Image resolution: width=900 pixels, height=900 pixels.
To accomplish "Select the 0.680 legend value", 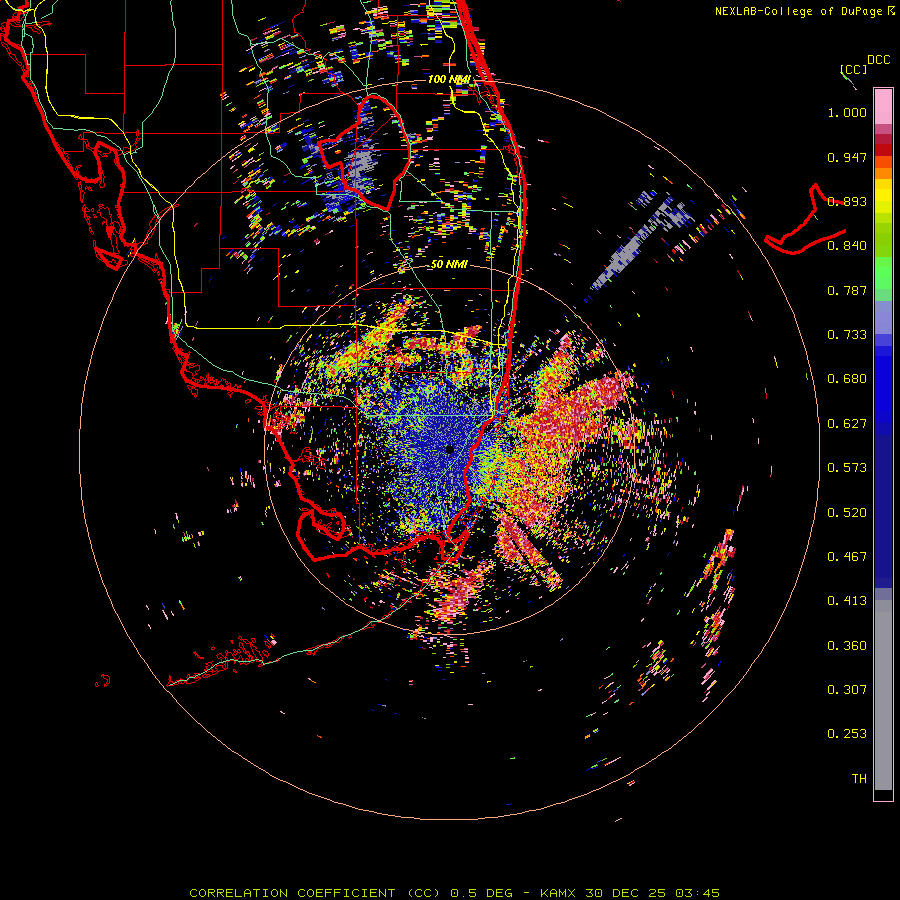I will (847, 379).
